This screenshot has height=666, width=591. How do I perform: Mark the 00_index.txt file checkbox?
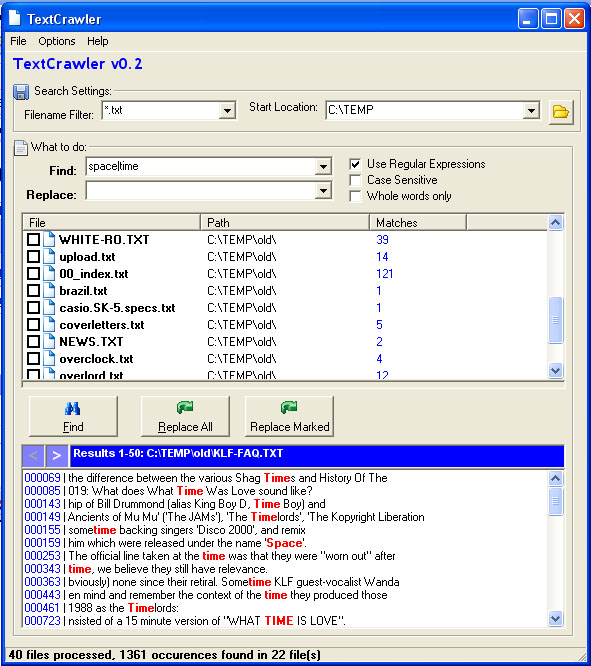click(x=33, y=274)
